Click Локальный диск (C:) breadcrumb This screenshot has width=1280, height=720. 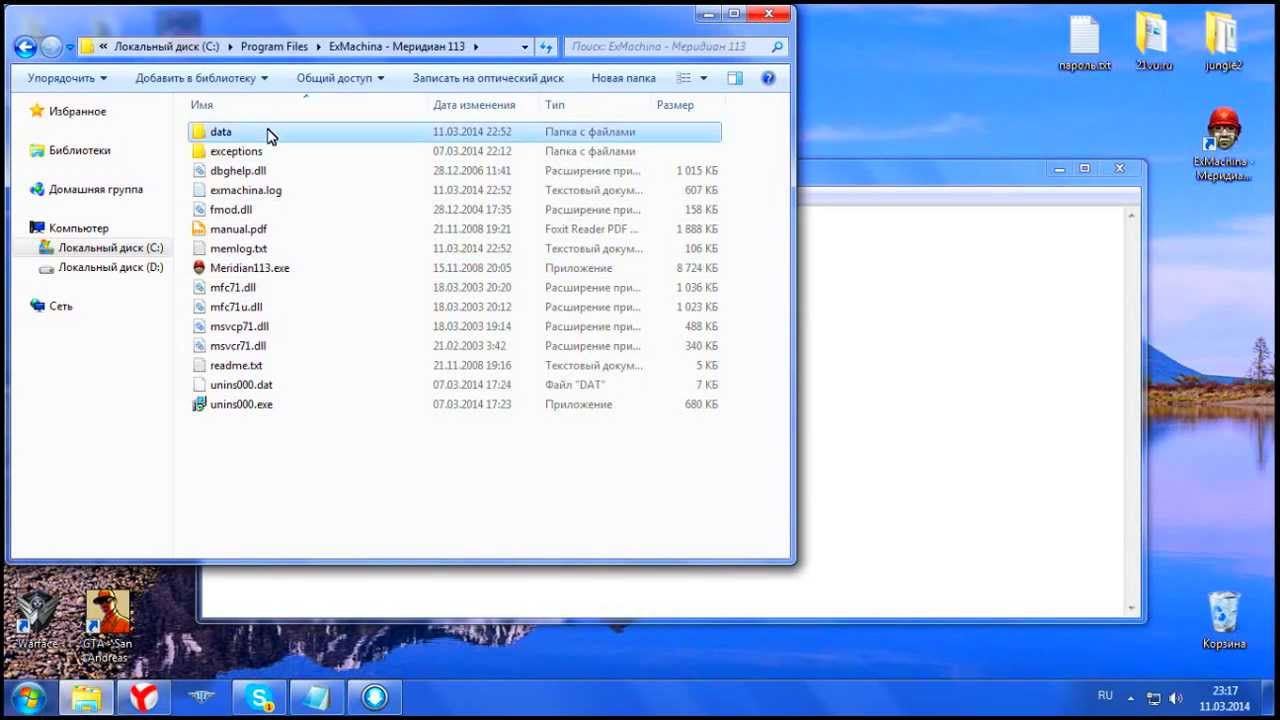click(167, 46)
